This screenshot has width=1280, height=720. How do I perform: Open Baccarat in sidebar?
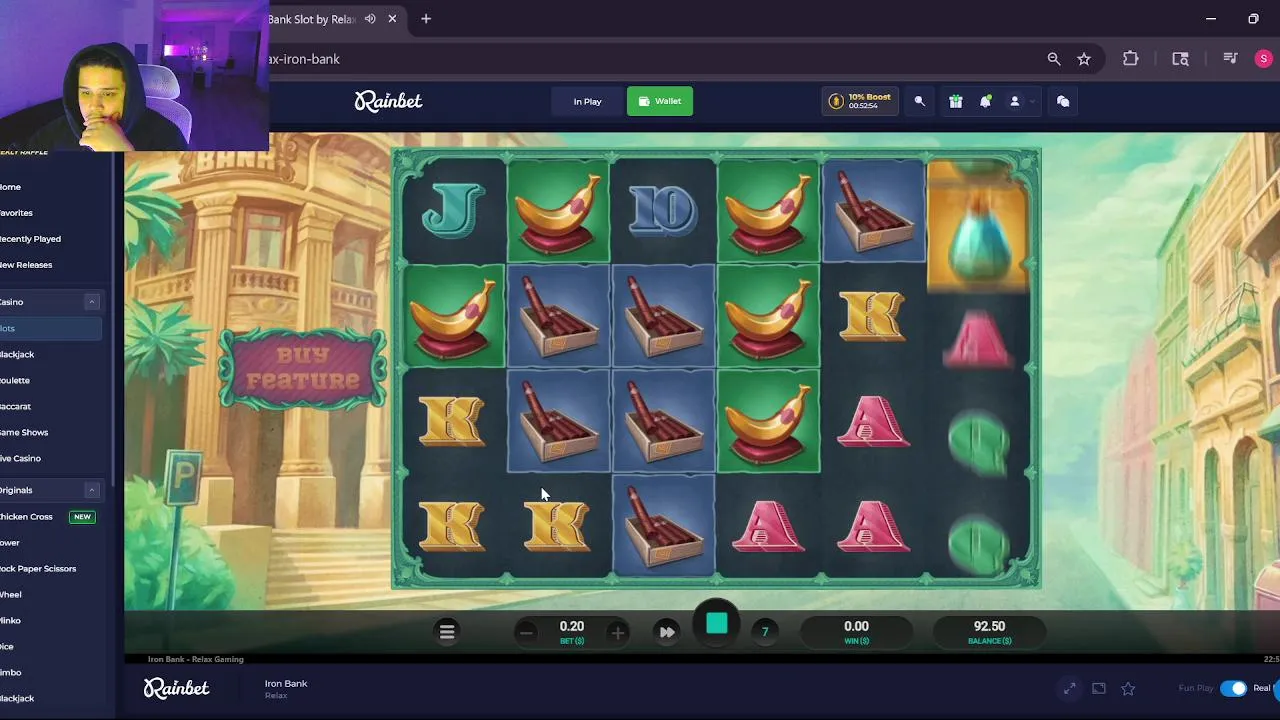[x=16, y=406]
